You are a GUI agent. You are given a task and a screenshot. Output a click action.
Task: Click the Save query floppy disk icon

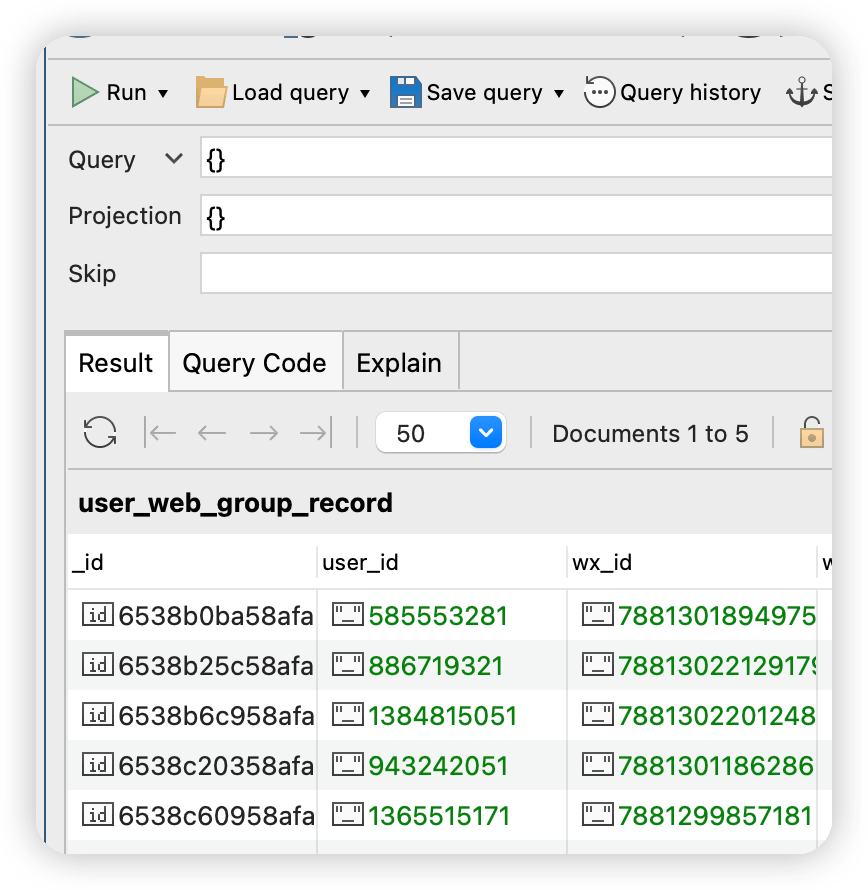tap(405, 92)
